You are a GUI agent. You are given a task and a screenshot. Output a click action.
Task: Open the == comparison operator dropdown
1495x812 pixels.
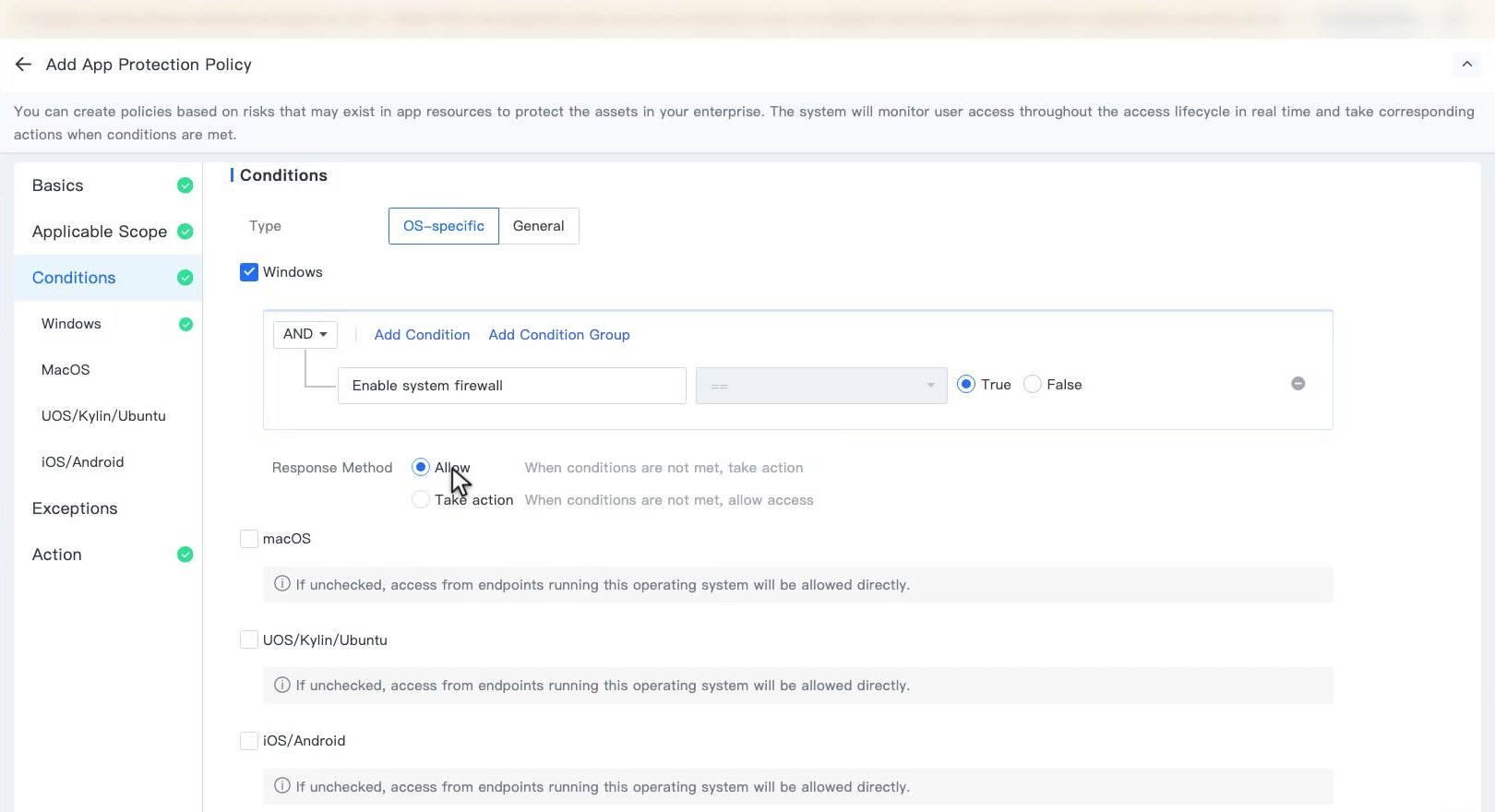pos(821,386)
